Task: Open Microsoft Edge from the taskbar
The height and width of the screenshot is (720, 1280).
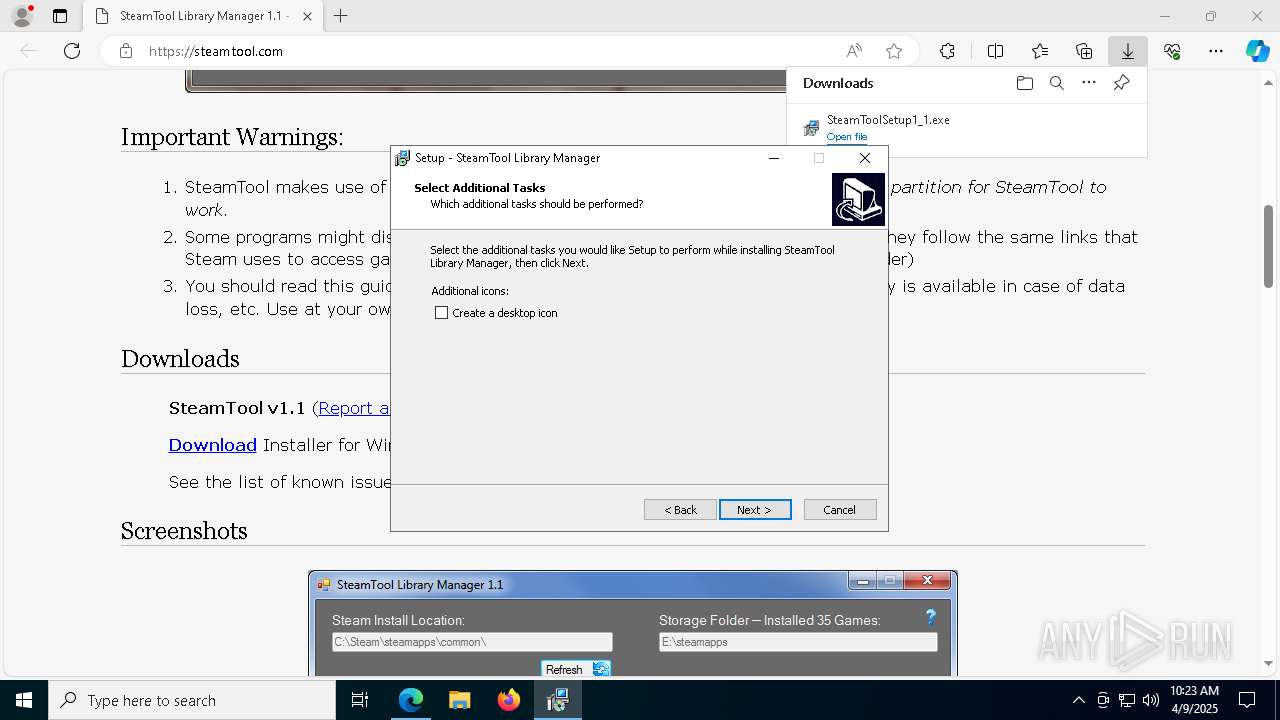Action: pos(411,700)
